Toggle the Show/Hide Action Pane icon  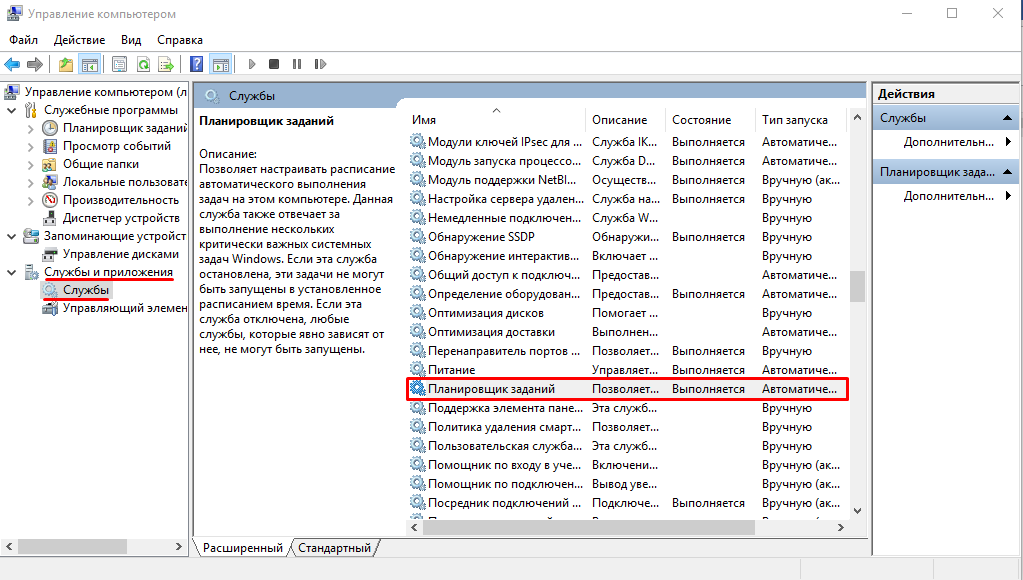pyautogui.click(x=221, y=64)
